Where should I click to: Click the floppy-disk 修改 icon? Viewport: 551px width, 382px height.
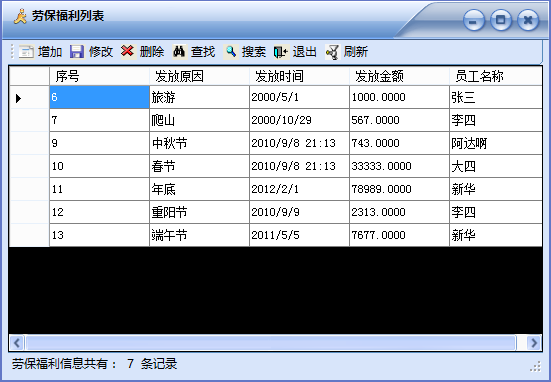[77, 52]
